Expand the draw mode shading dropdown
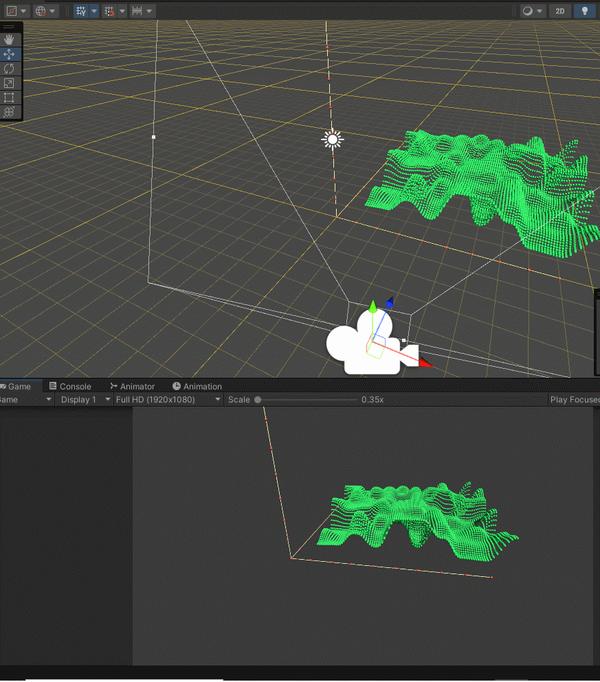The width and height of the screenshot is (600, 682). coord(533,11)
